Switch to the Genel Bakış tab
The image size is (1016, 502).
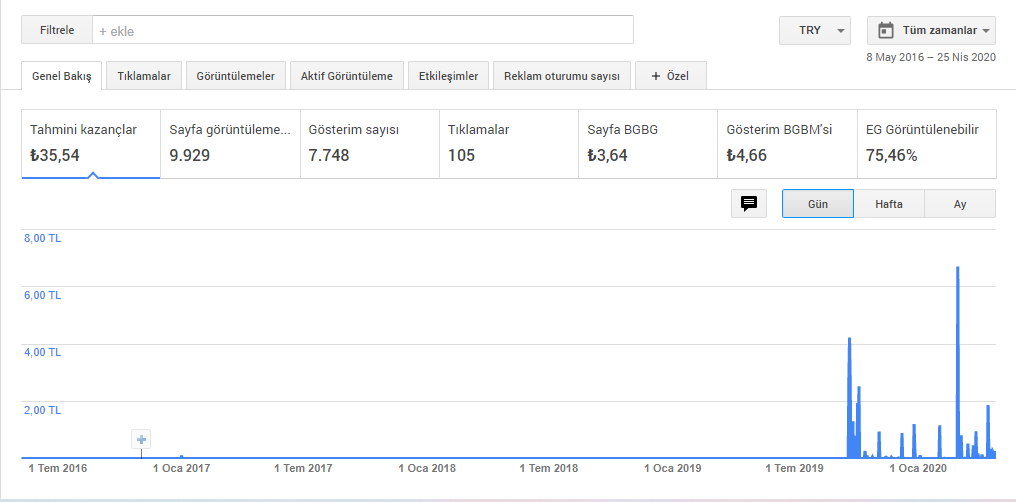62,76
